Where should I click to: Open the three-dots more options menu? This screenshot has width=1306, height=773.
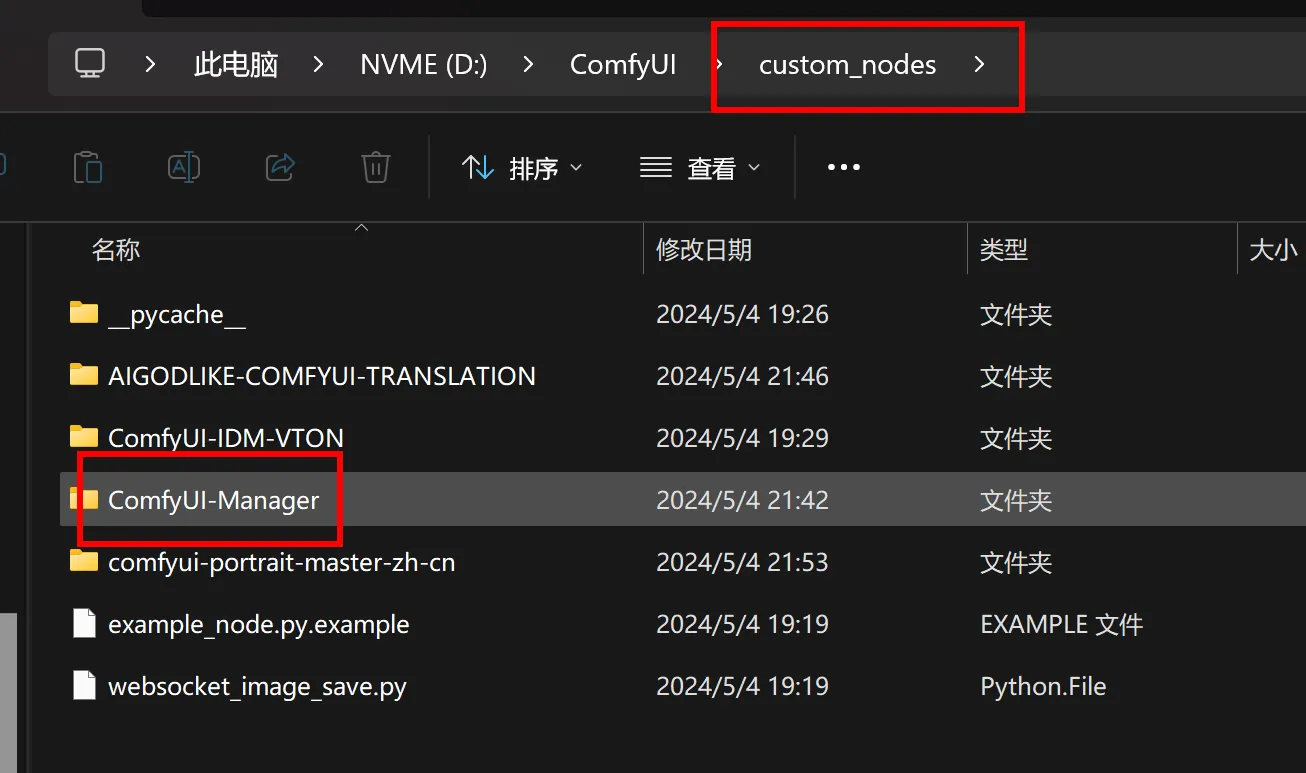click(843, 167)
